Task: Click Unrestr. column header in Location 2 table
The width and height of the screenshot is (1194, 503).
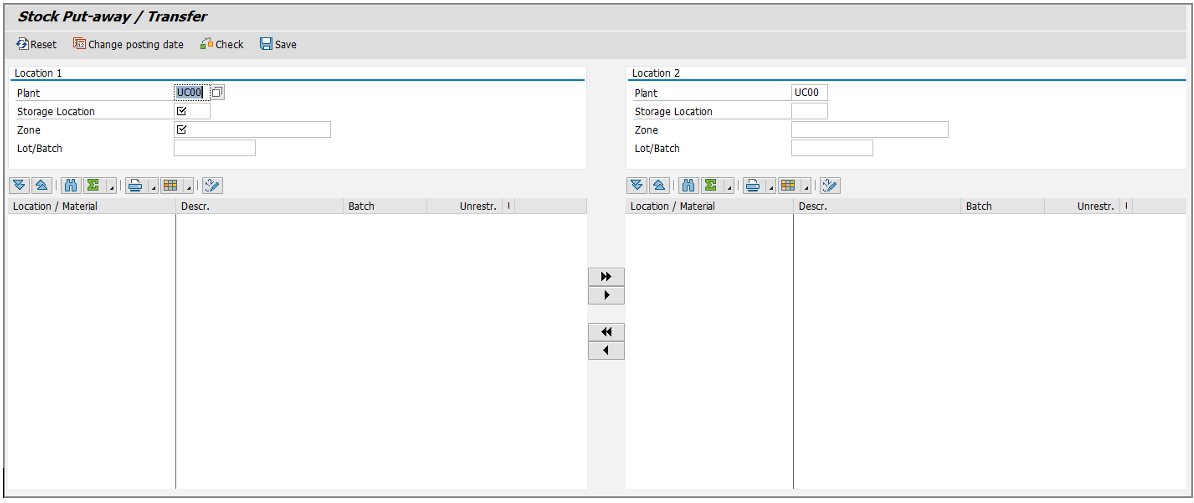Action: coord(1082,206)
